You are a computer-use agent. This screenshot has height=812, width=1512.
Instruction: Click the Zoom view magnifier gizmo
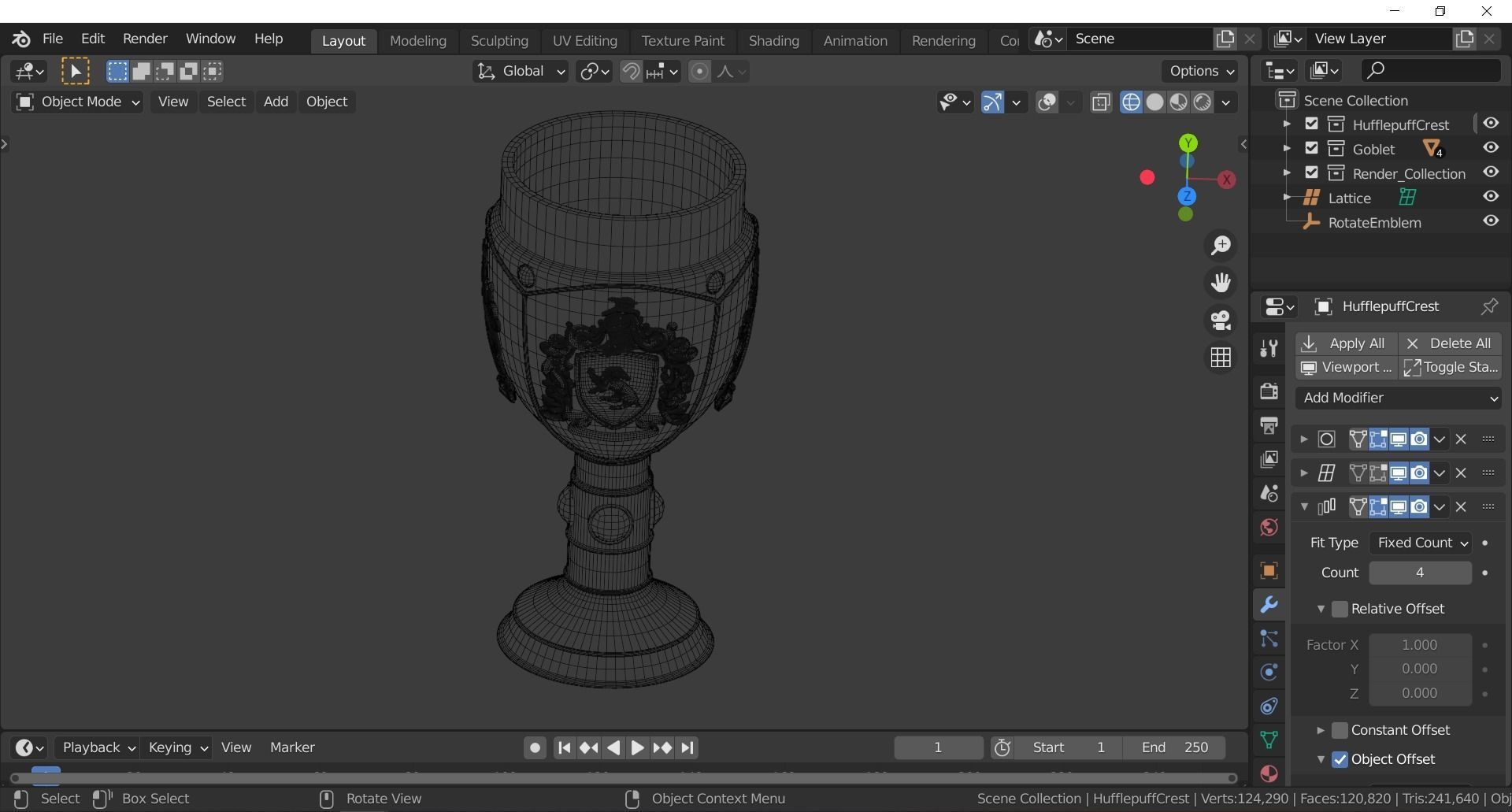pos(1221,246)
